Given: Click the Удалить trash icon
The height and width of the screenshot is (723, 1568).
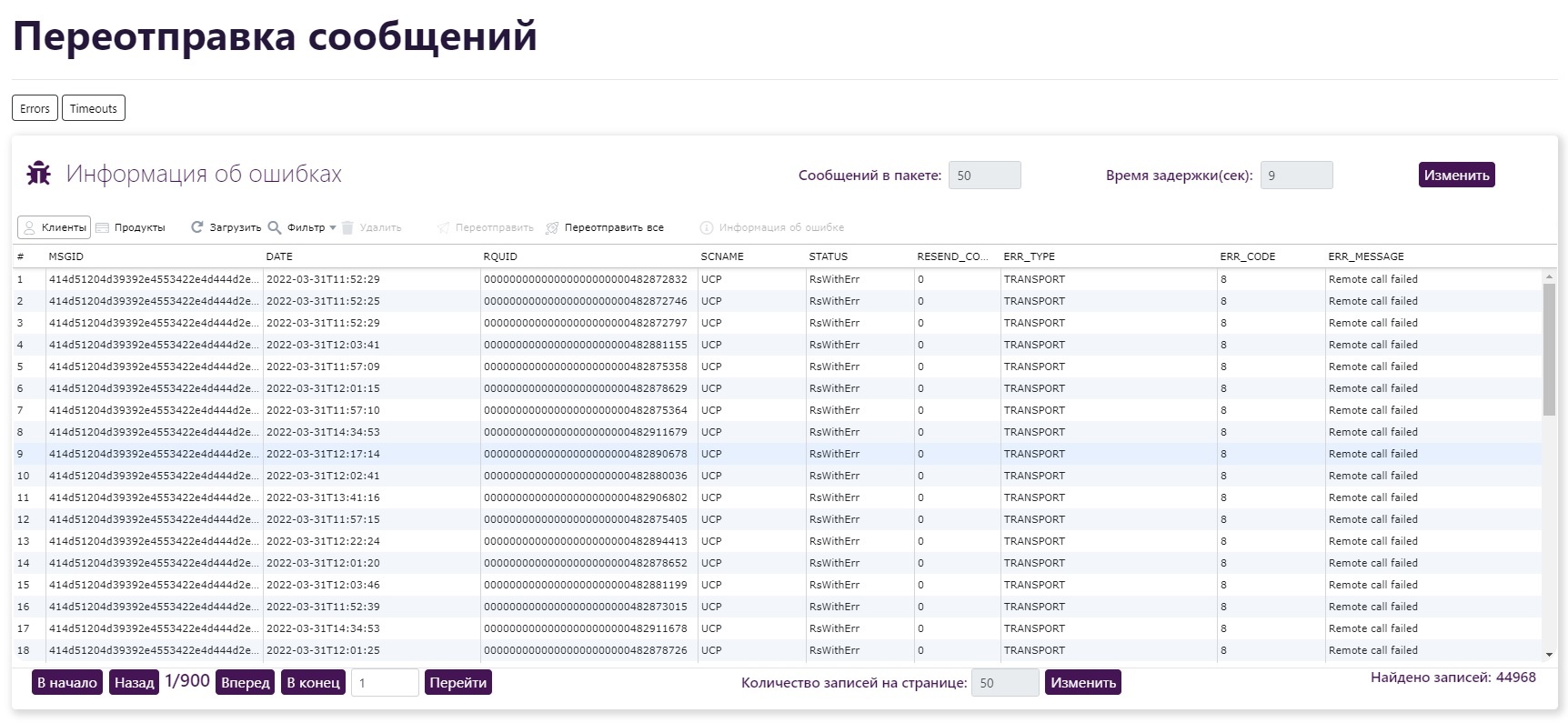Looking at the screenshot, I should 347,227.
